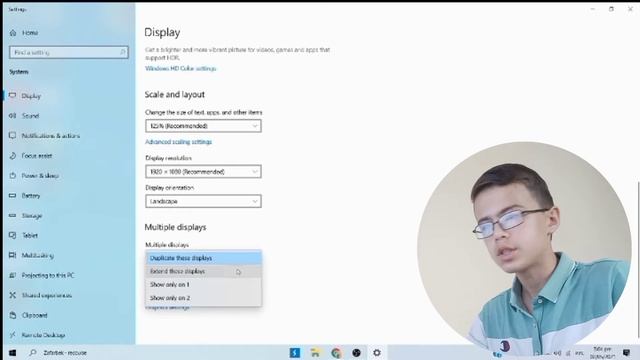The width and height of the screenshot is (640, 360).
Task: Click the Settings gear taskbar icon
Action: click(377, 353)
